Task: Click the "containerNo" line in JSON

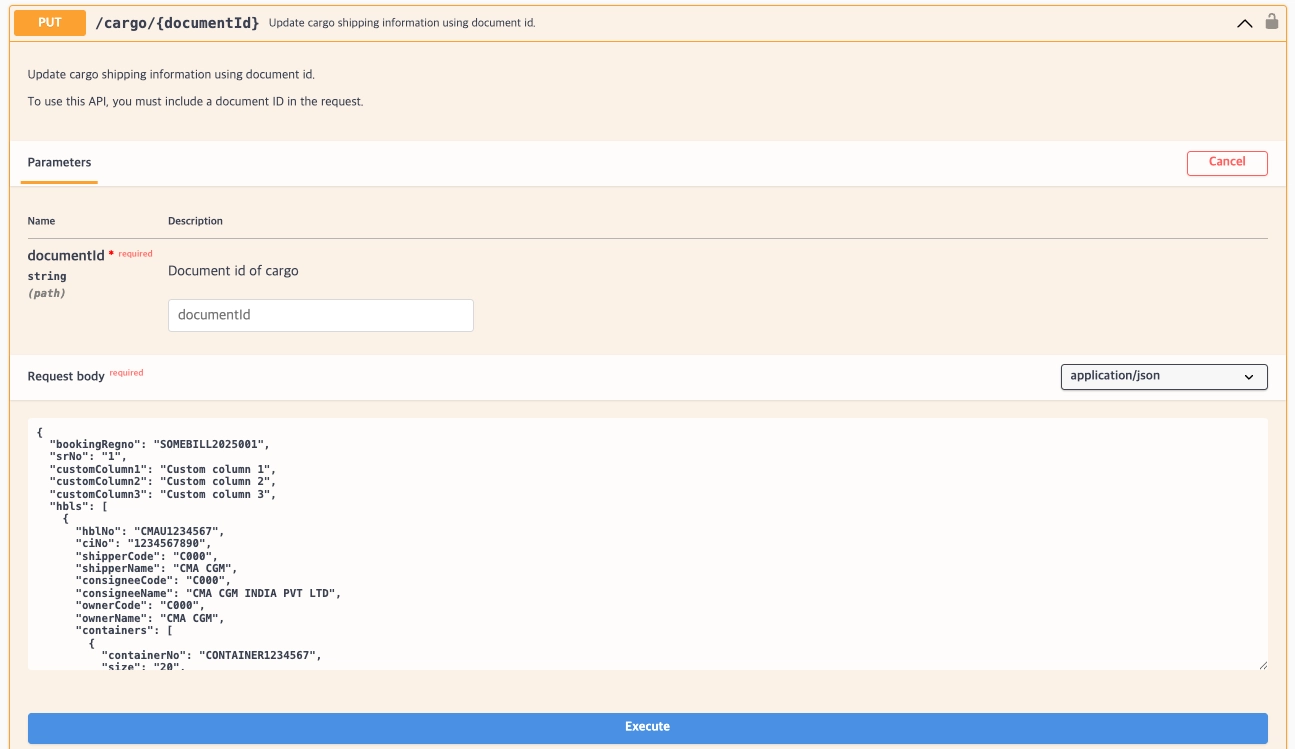Action: [x=212, y=655]
